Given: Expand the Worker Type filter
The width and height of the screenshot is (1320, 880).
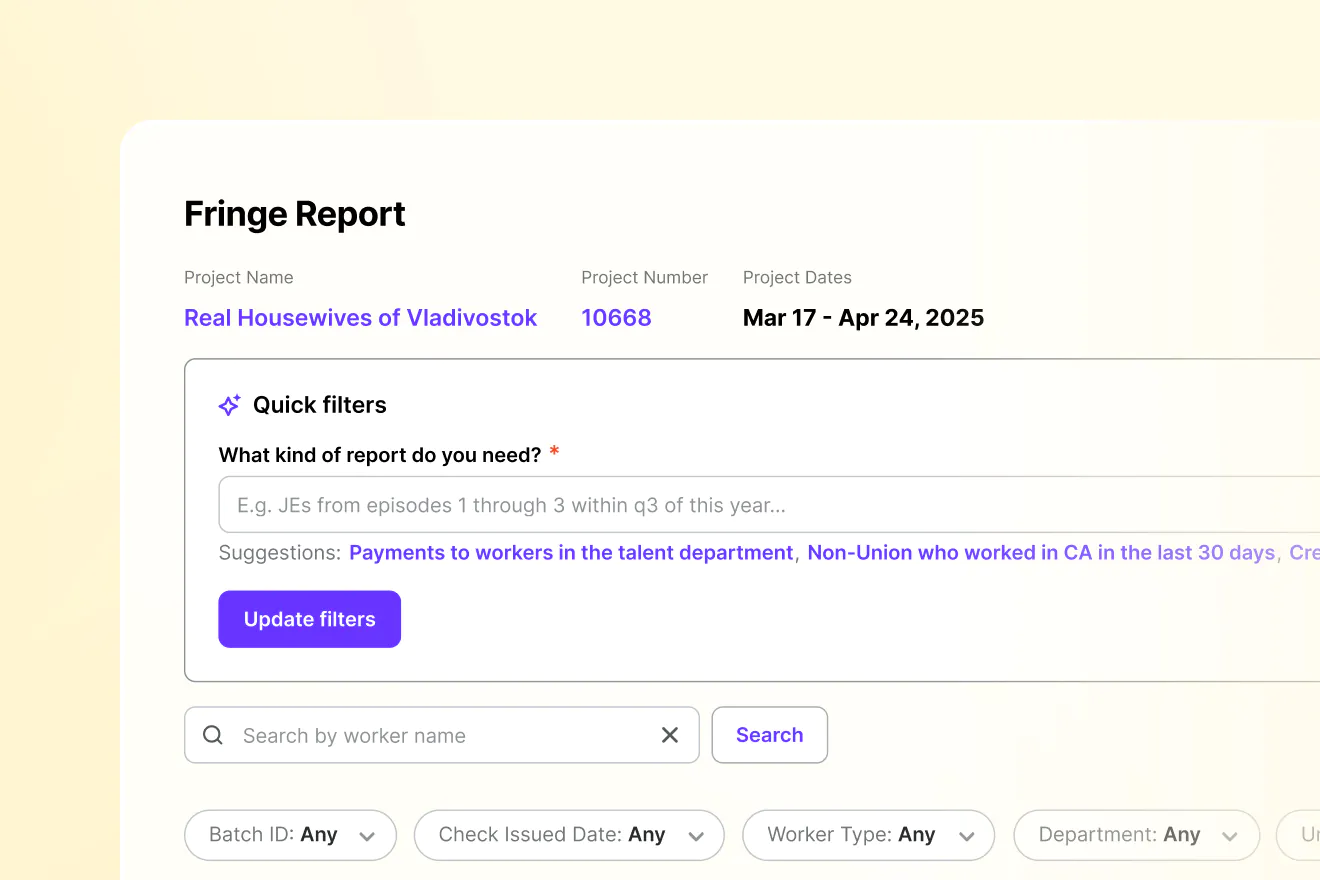Looking at the screenshot, I should (x=868, y=835).
